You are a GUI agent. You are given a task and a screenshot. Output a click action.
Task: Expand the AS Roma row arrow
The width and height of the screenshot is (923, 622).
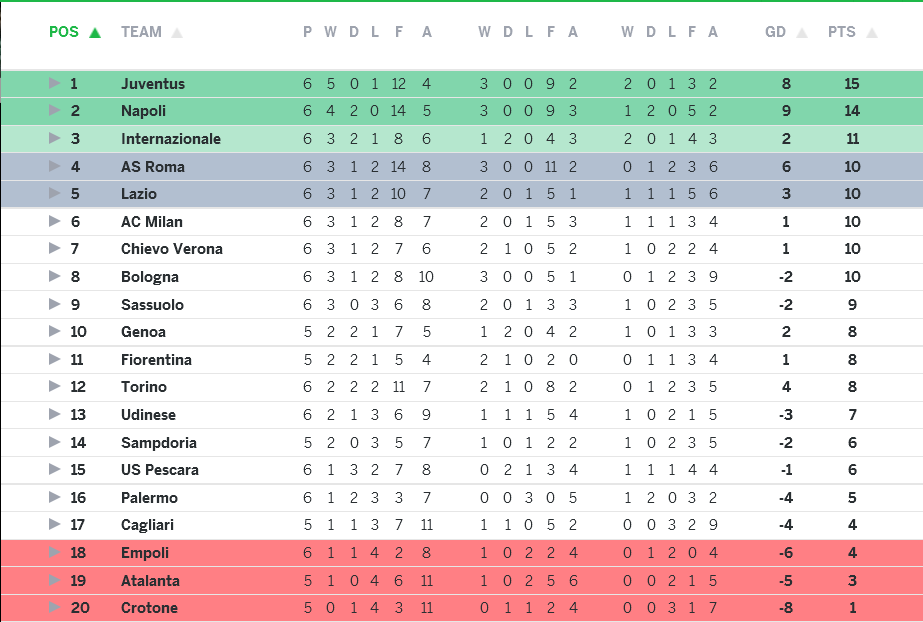(x=55, y=166)
